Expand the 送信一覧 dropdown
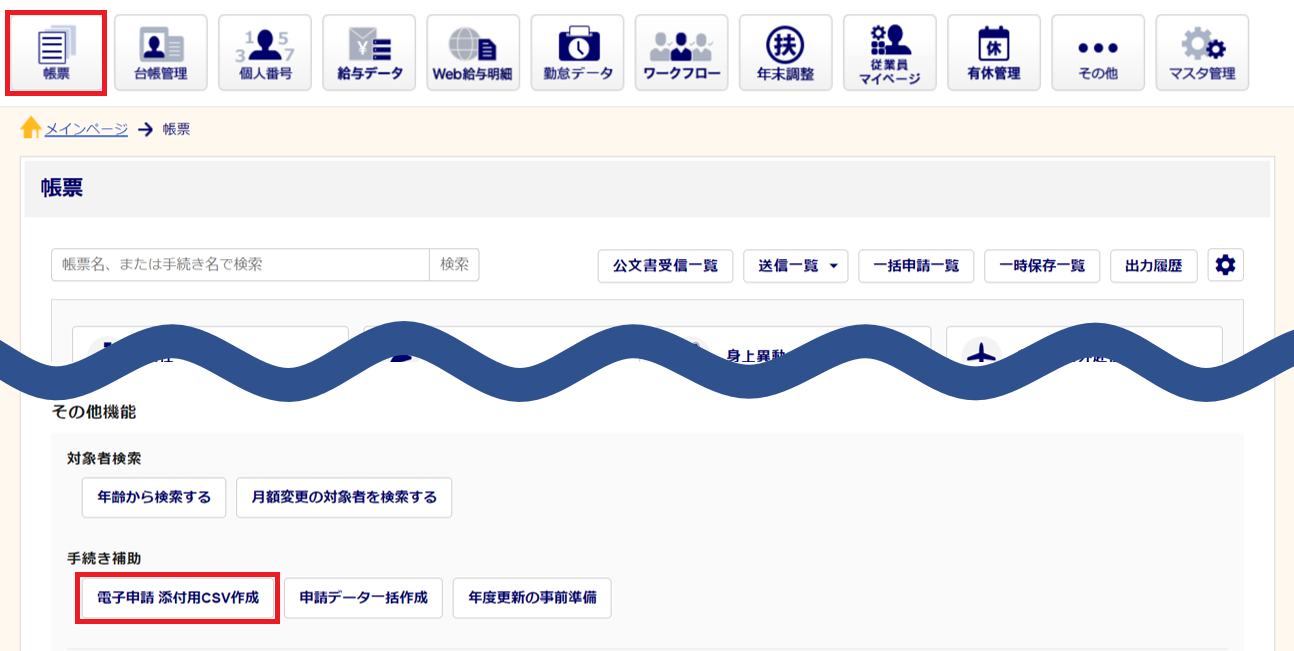1294x651 pixels. (795, 266)
